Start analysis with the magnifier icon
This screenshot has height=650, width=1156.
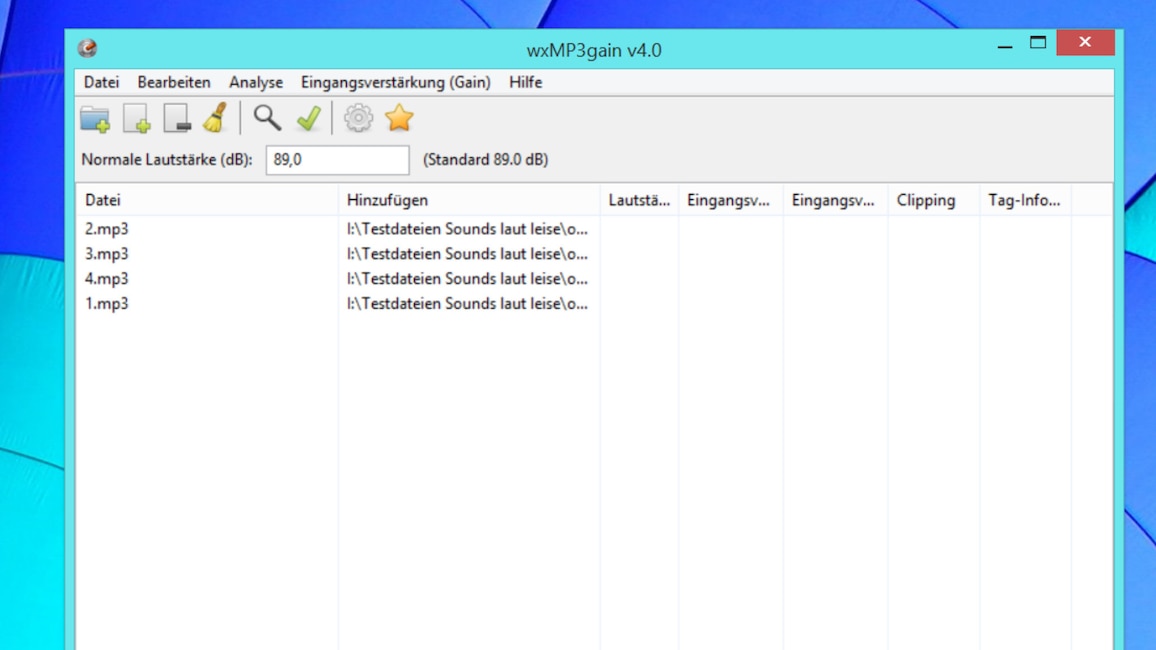click(267, 118)
